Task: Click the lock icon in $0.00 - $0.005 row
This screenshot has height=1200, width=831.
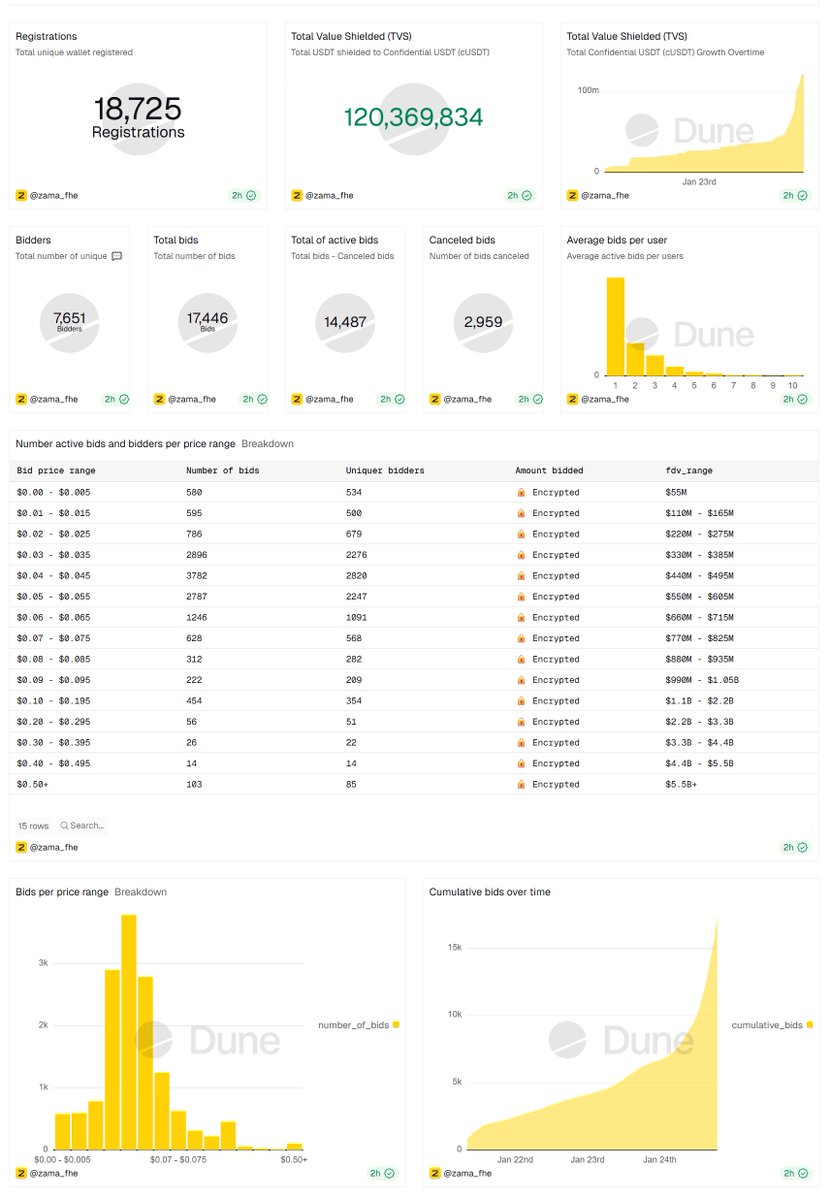Action: [x=521, y=492]
